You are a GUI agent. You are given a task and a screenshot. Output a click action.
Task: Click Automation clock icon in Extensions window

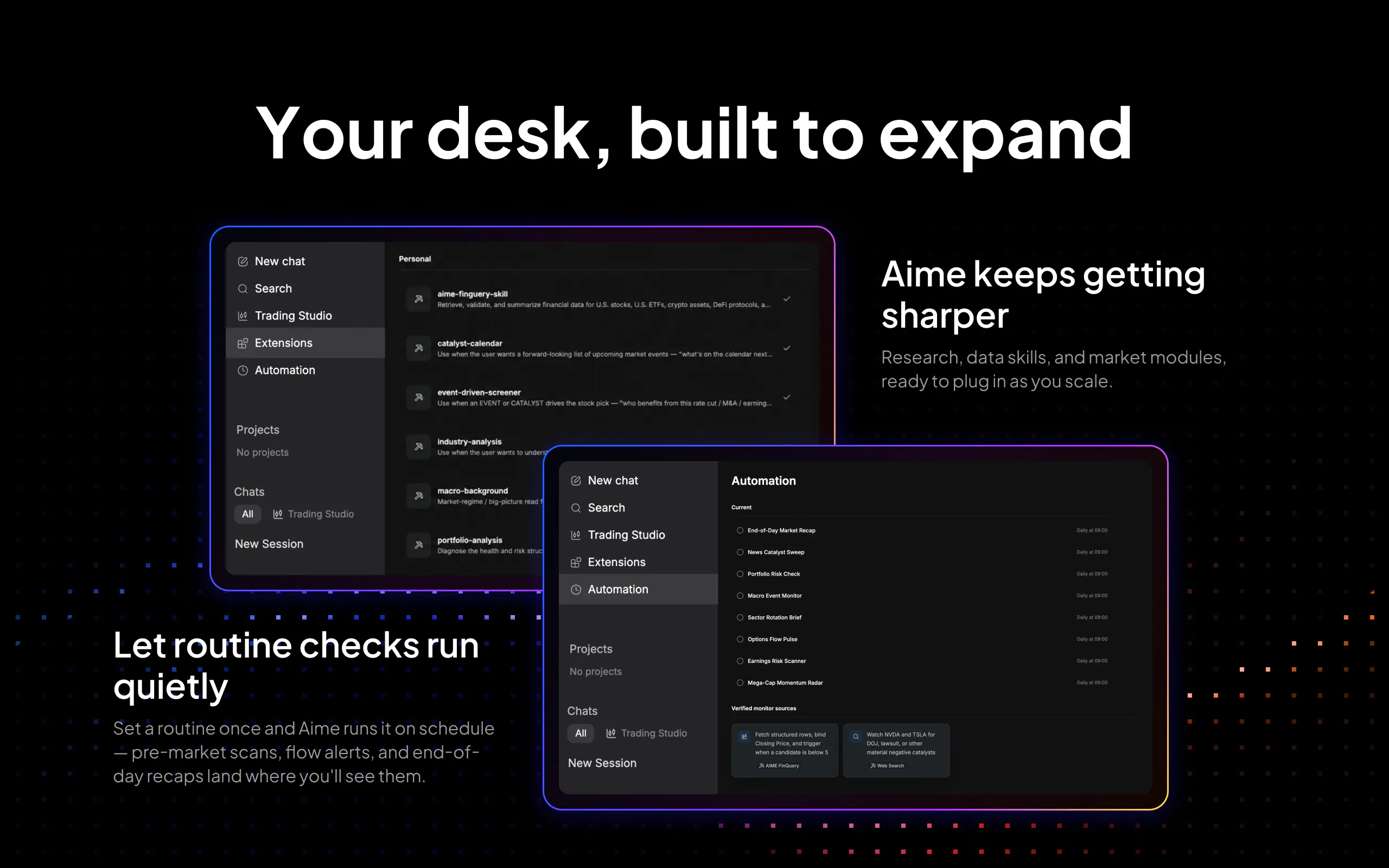(243, 371)
